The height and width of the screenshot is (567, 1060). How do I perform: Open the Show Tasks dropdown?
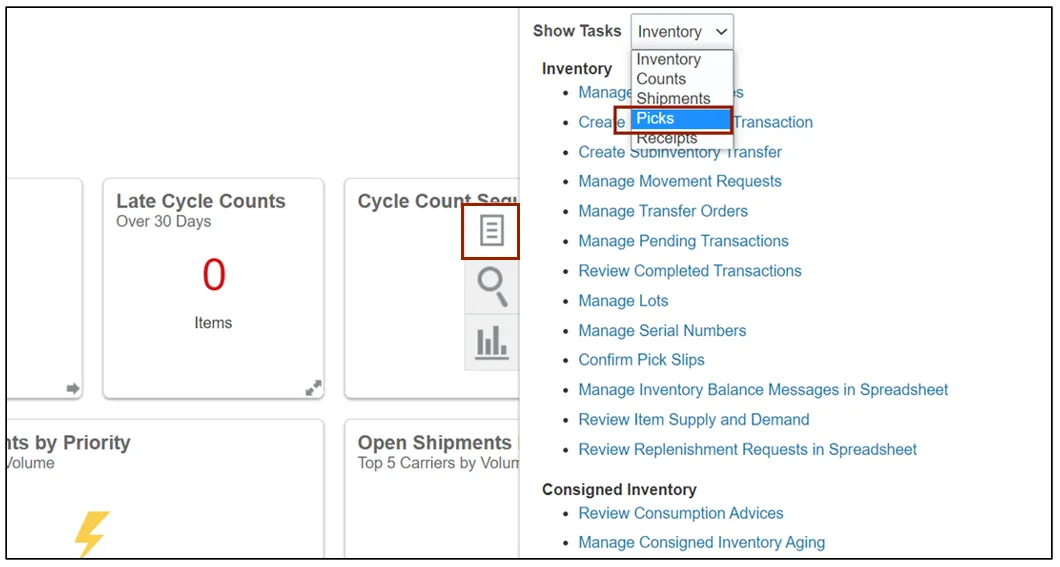click(682, 32)
